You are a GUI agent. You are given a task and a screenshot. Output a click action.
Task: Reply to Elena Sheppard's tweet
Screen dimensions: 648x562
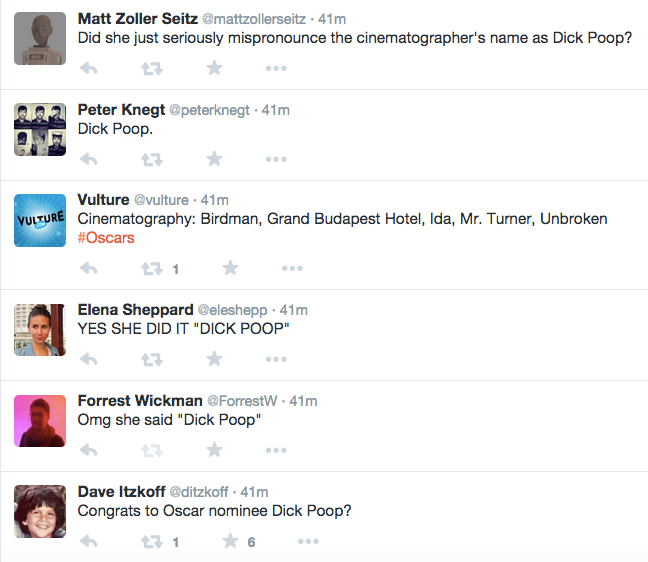coord(88,359)
